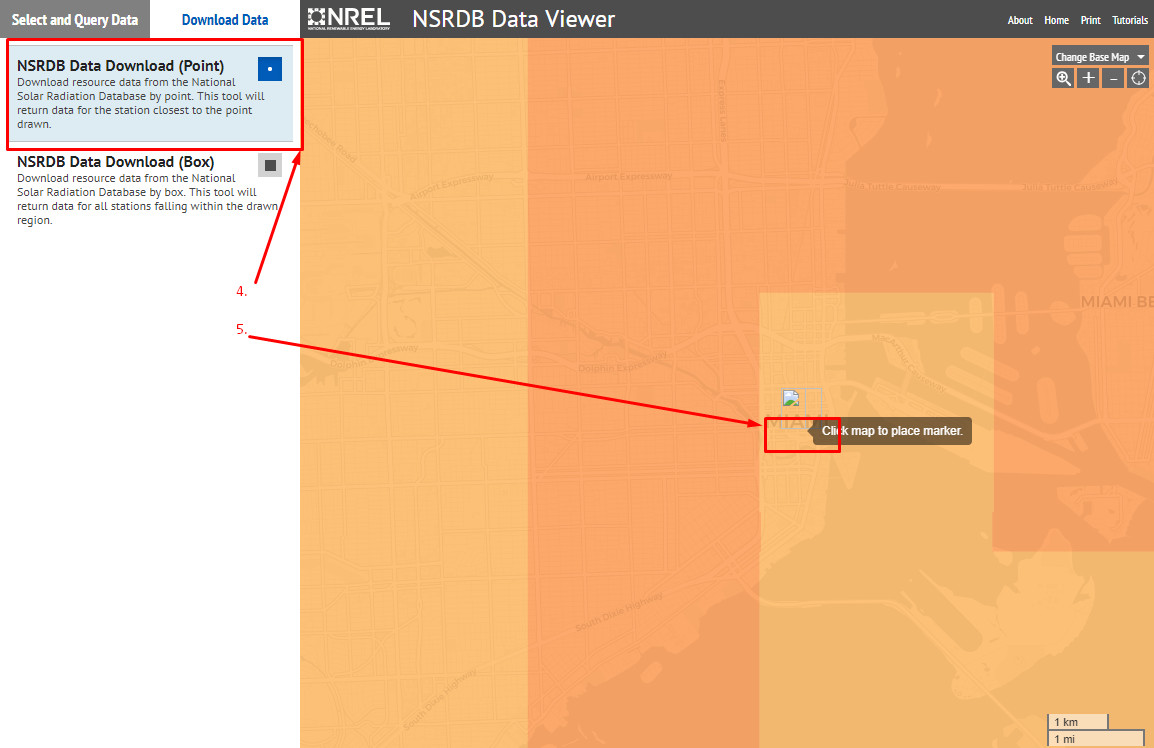
Task: Zoom in with the plus button
Action: coord(1088,78)
